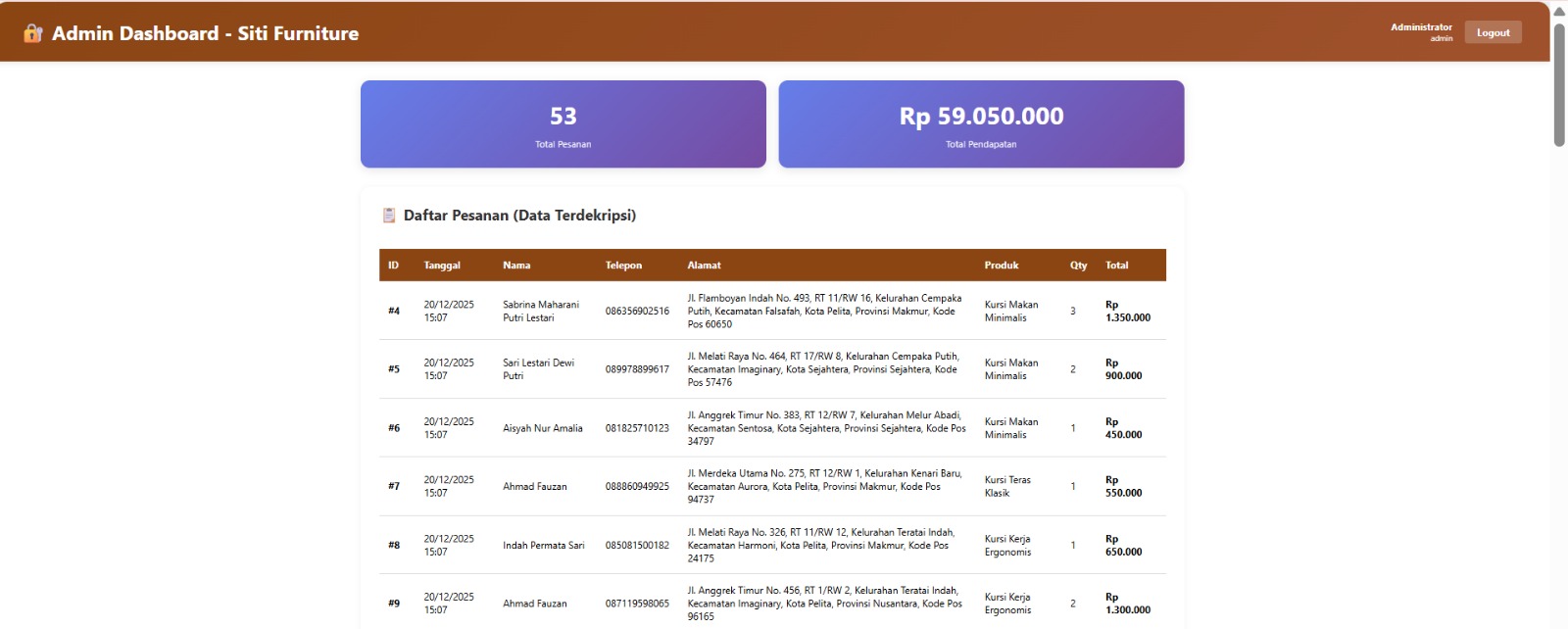Click name Aisyah Nur Amalia
Image resolution: width=1568 pixels, height=629 pixels.
click(543, 428)
